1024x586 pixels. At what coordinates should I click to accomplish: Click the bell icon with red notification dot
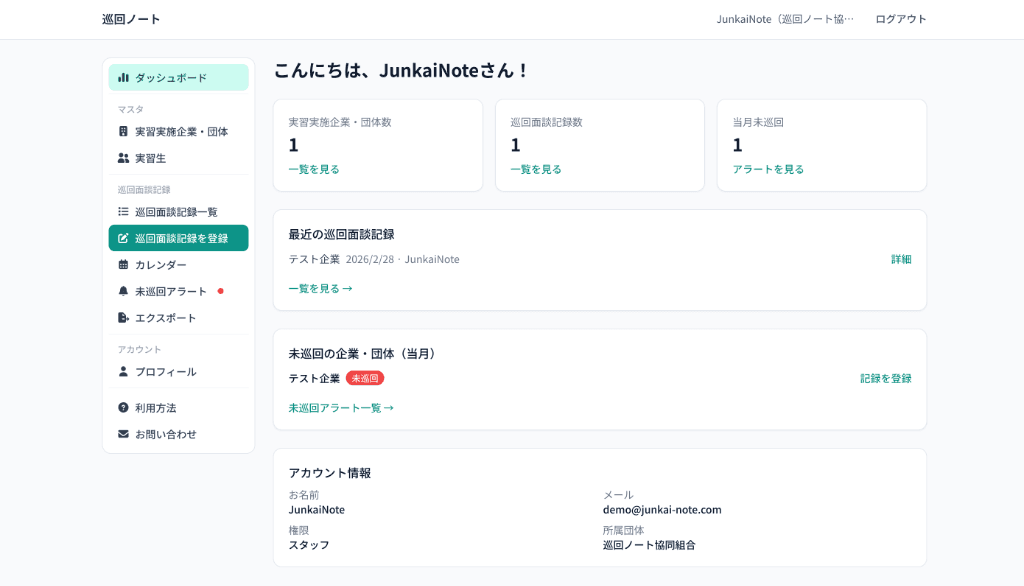pos(122,291)
